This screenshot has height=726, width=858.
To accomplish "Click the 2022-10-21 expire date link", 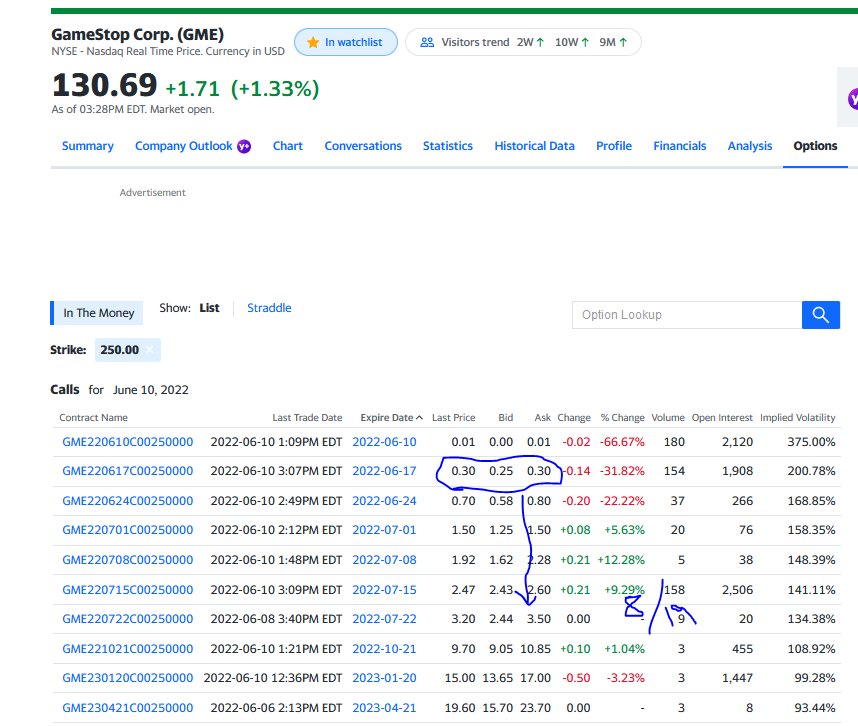I will click(384, 649).
